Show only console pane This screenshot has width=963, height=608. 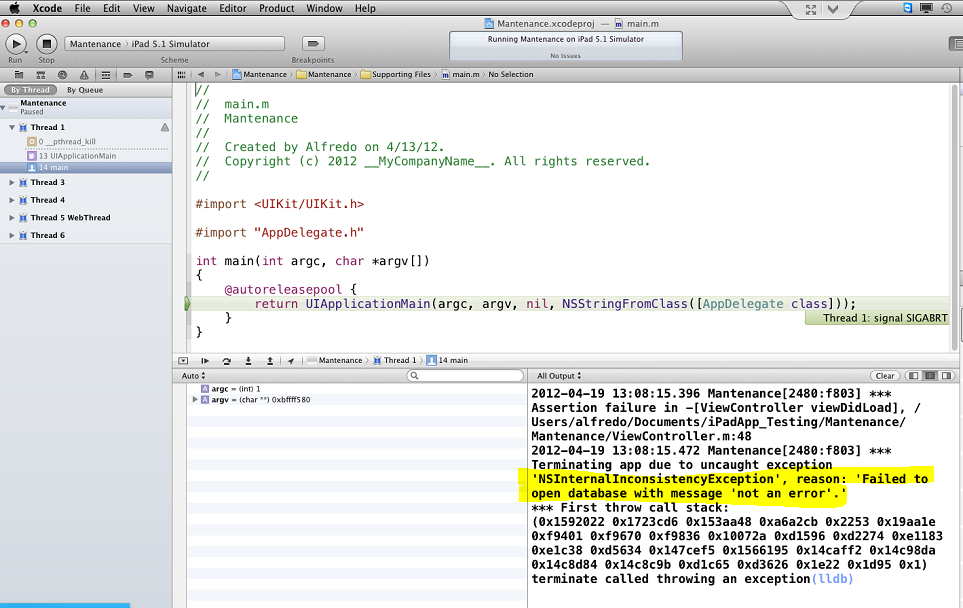pos(946,376)
